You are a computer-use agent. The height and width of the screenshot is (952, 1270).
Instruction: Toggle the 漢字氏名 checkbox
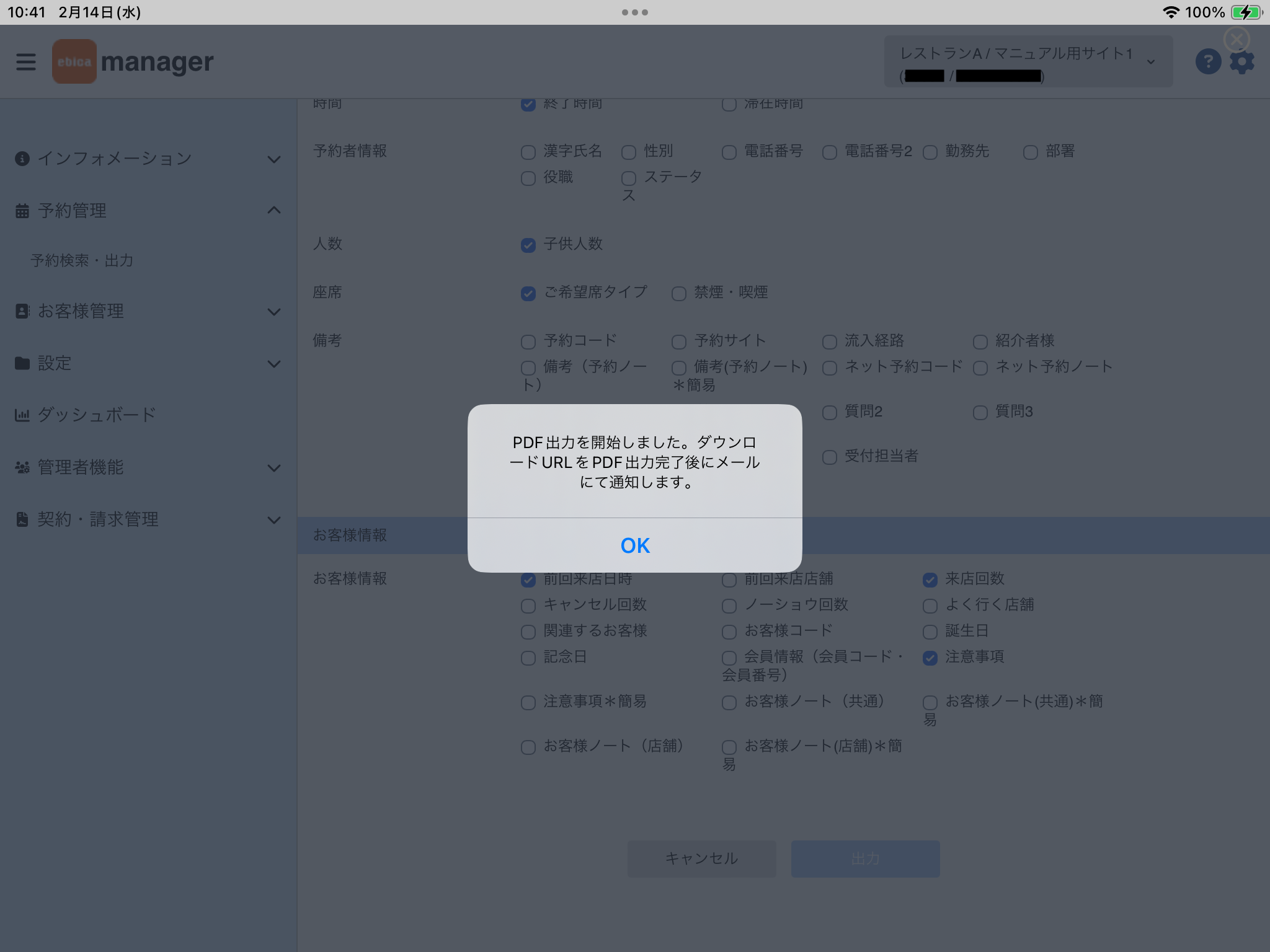pos(528,152)
